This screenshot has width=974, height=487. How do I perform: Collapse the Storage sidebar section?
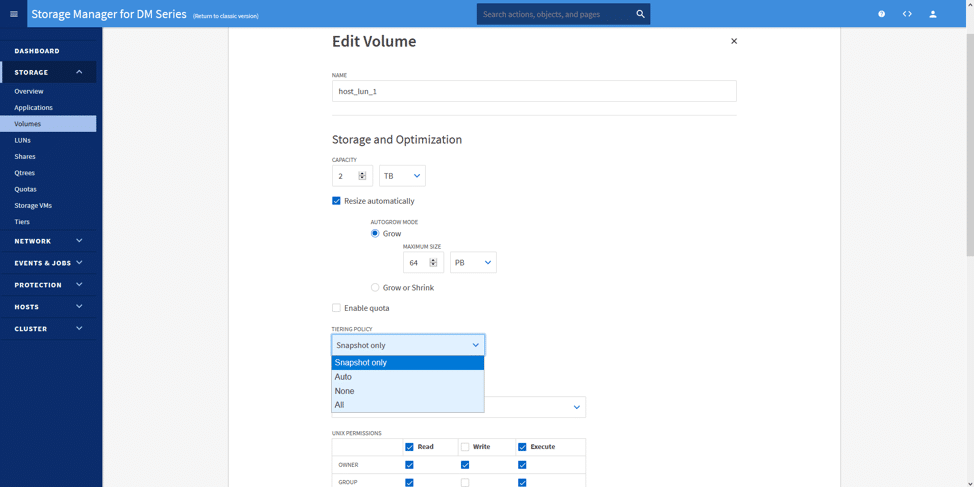pos(79,72)
